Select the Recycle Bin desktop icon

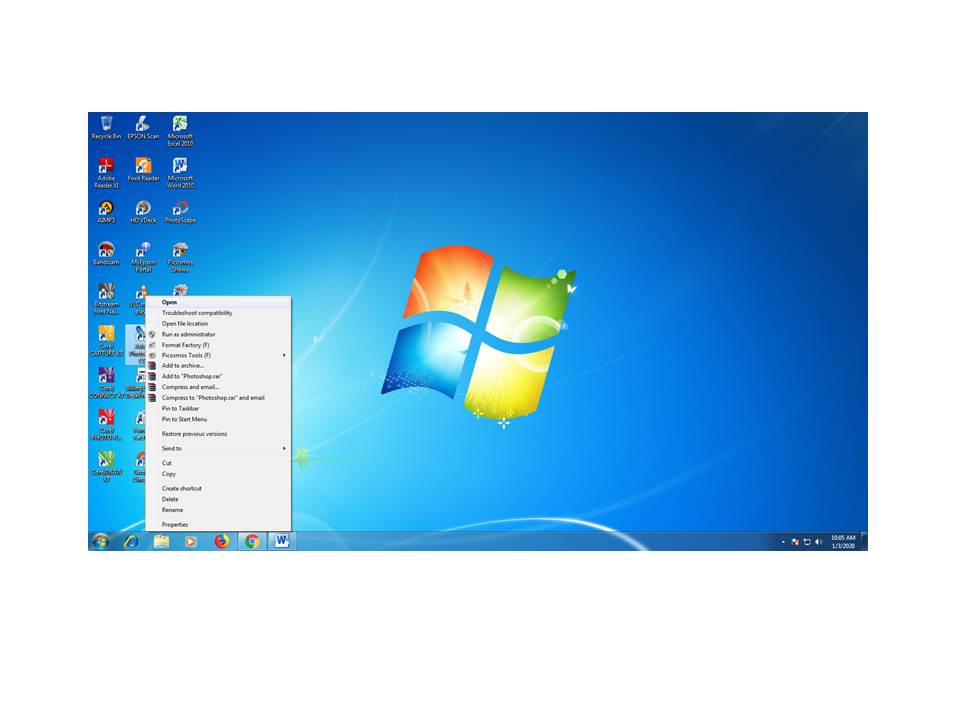click(x=107, y=127)
